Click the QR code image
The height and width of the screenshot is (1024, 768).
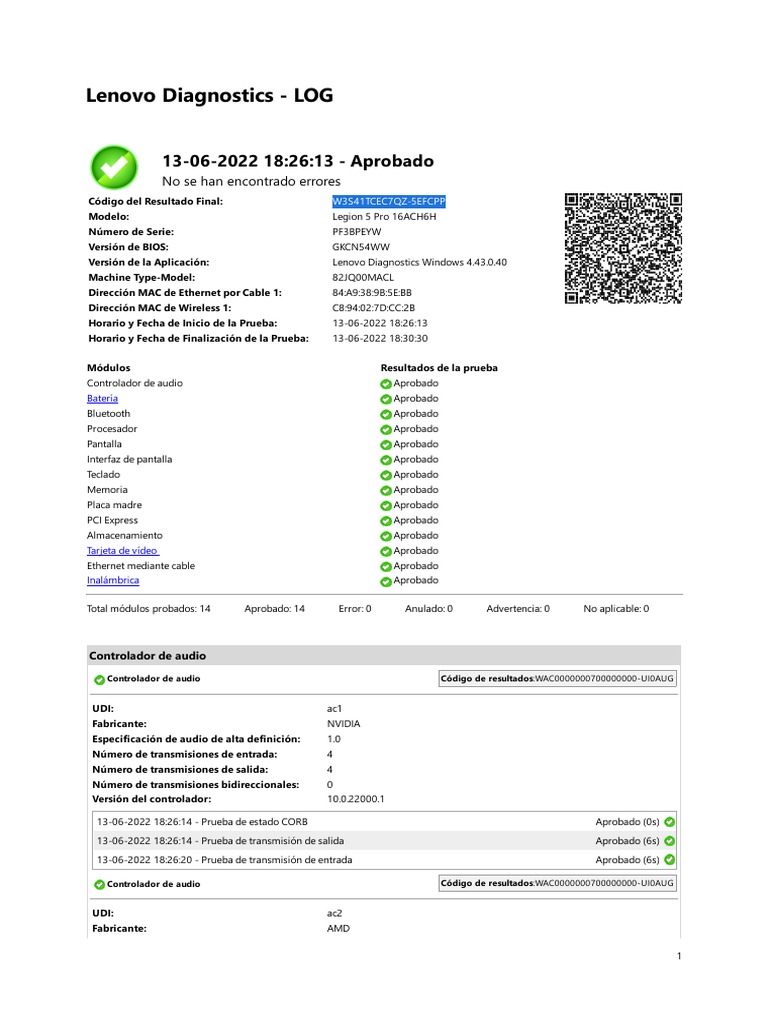623,248
